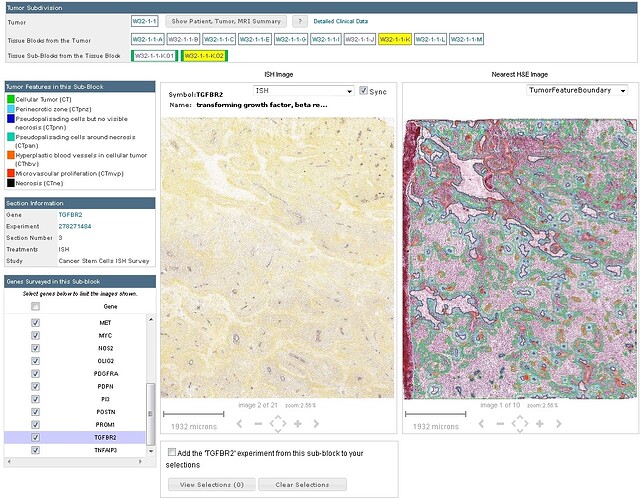This screenshot has height=499, width=641.
Task: Go to previous H&E image arrow
Action: (x=481, y=424)
